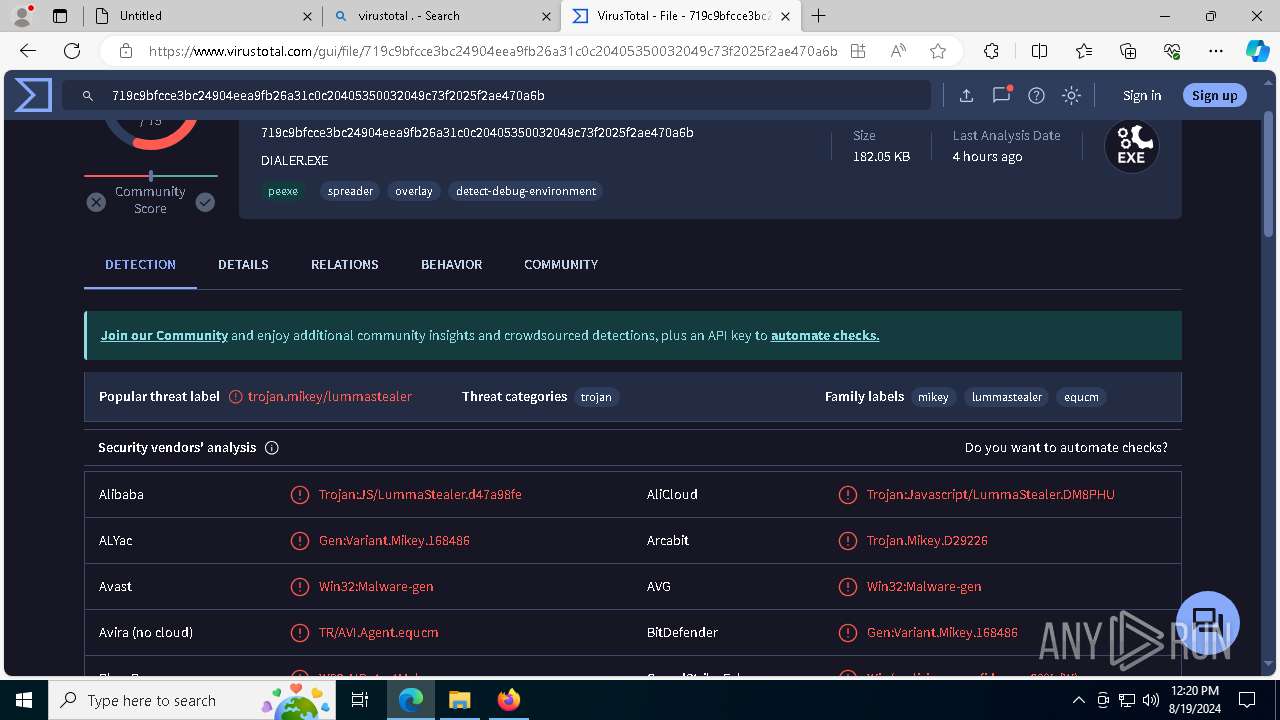Open Task View on the taskbar
Screen dimensions: 1280x720
click(361, 700)
